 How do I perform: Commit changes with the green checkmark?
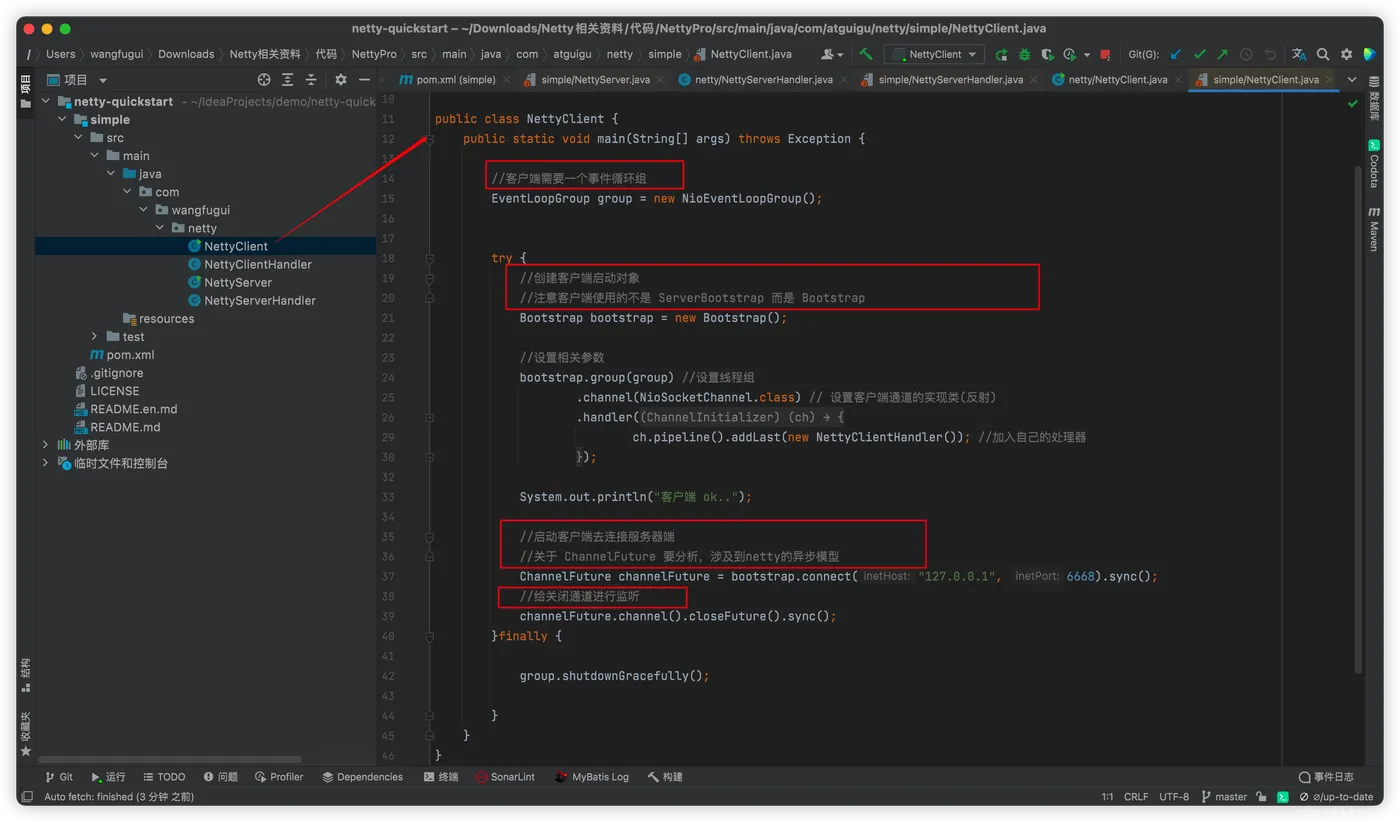tap(1199, 54)
